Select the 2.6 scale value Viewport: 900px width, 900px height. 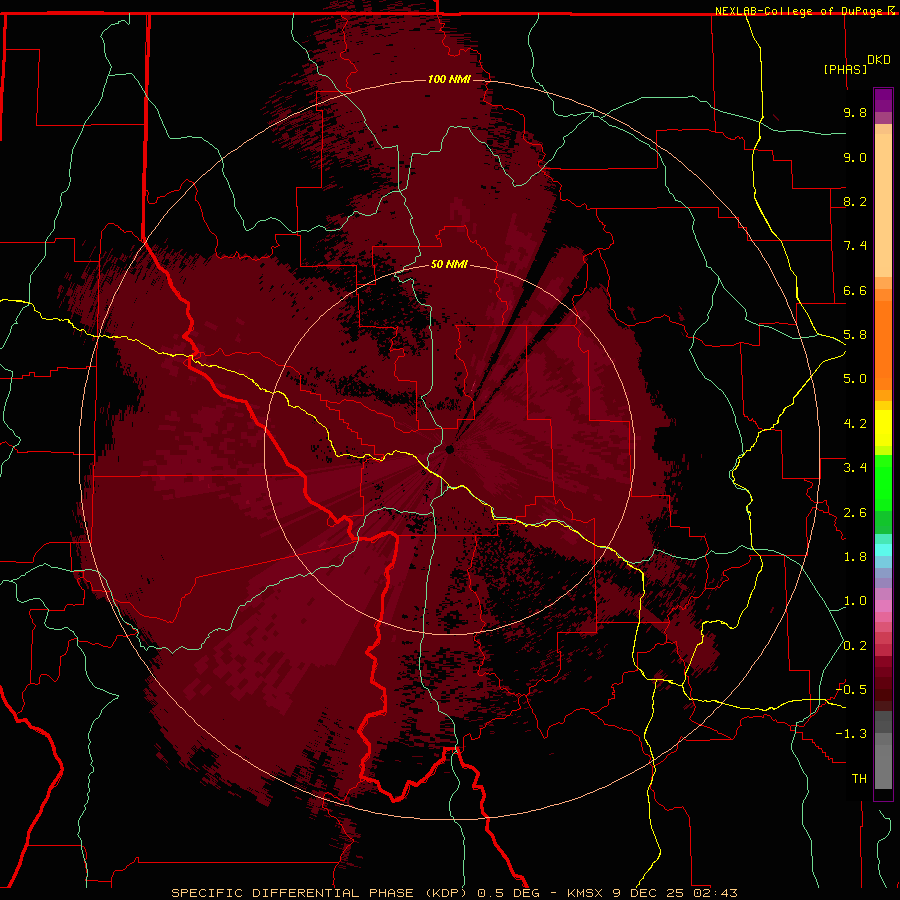tap(855, 513)
